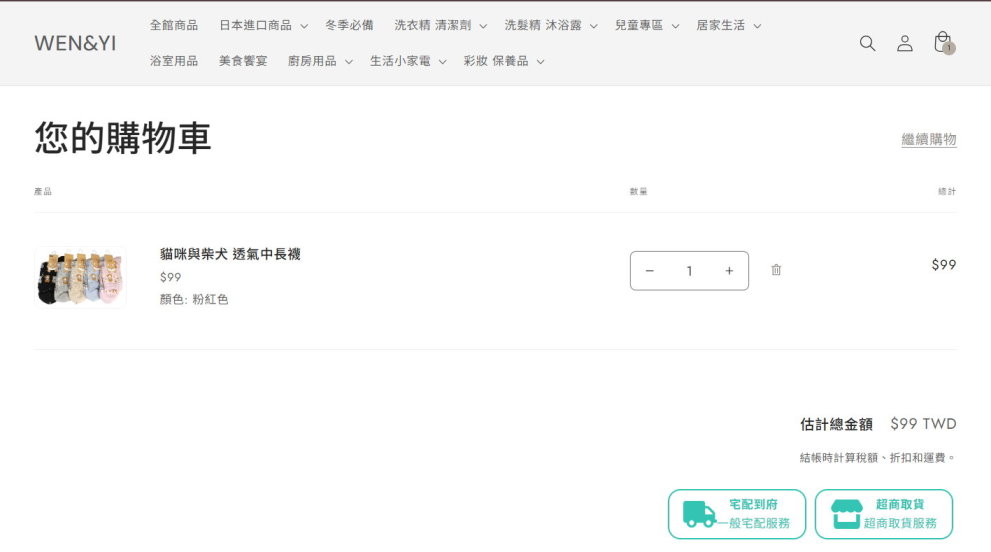Expand the 日本進口商品 dropdown menu
Screen dimensions: 991x552
pos(263,25)
